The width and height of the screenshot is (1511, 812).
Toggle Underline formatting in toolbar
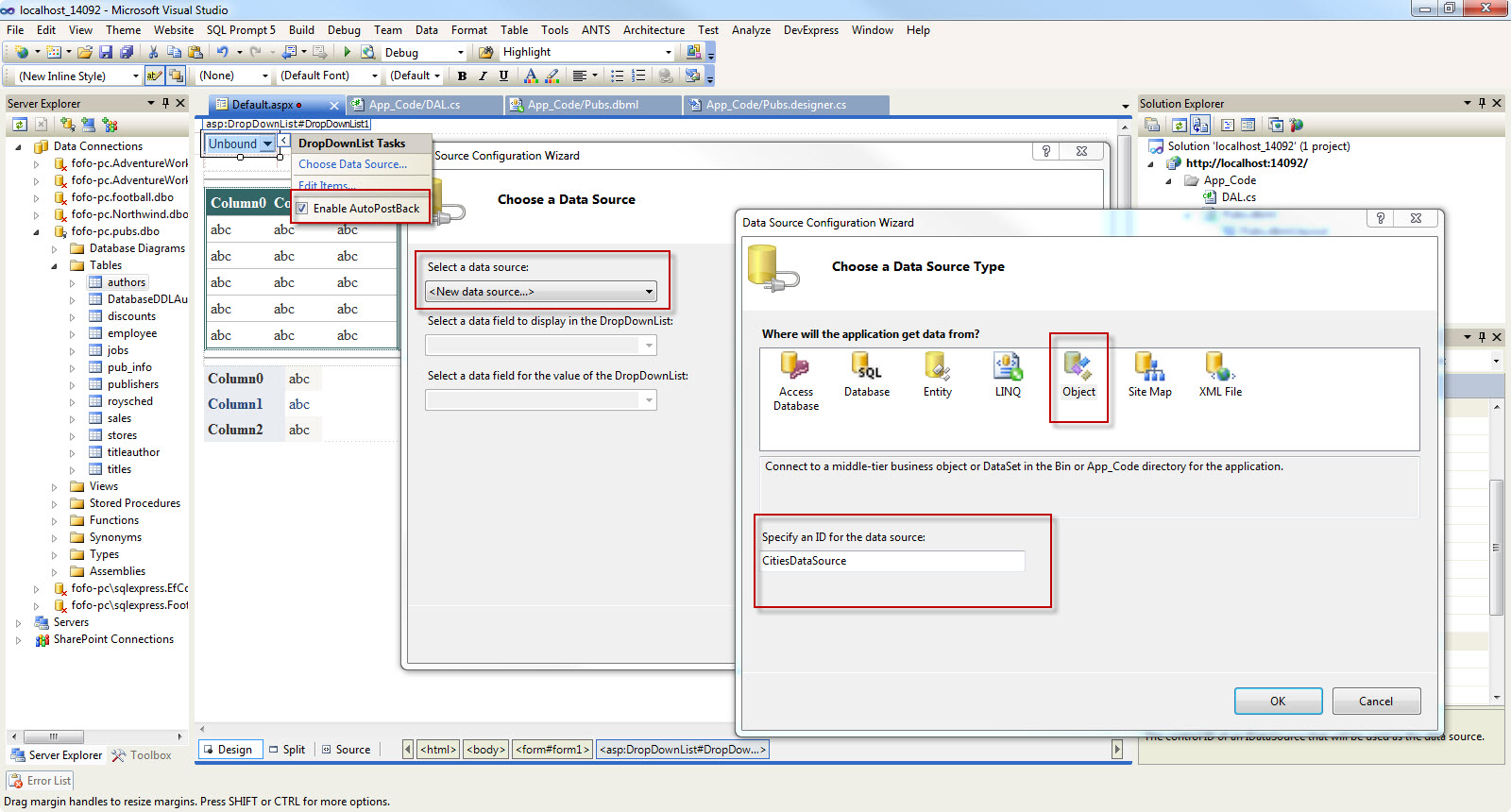(503, 76)
